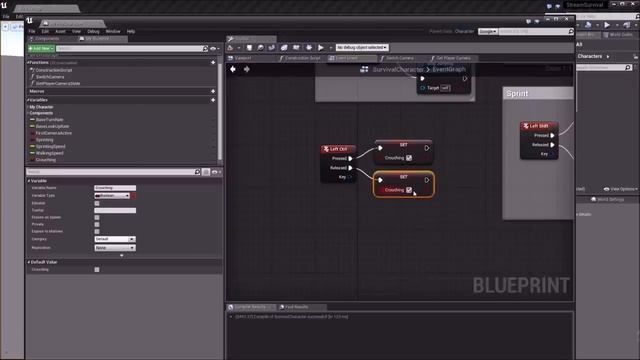Click Left Ctrl Released execution pin
640x360 pixels.
[x=350, y=168]
